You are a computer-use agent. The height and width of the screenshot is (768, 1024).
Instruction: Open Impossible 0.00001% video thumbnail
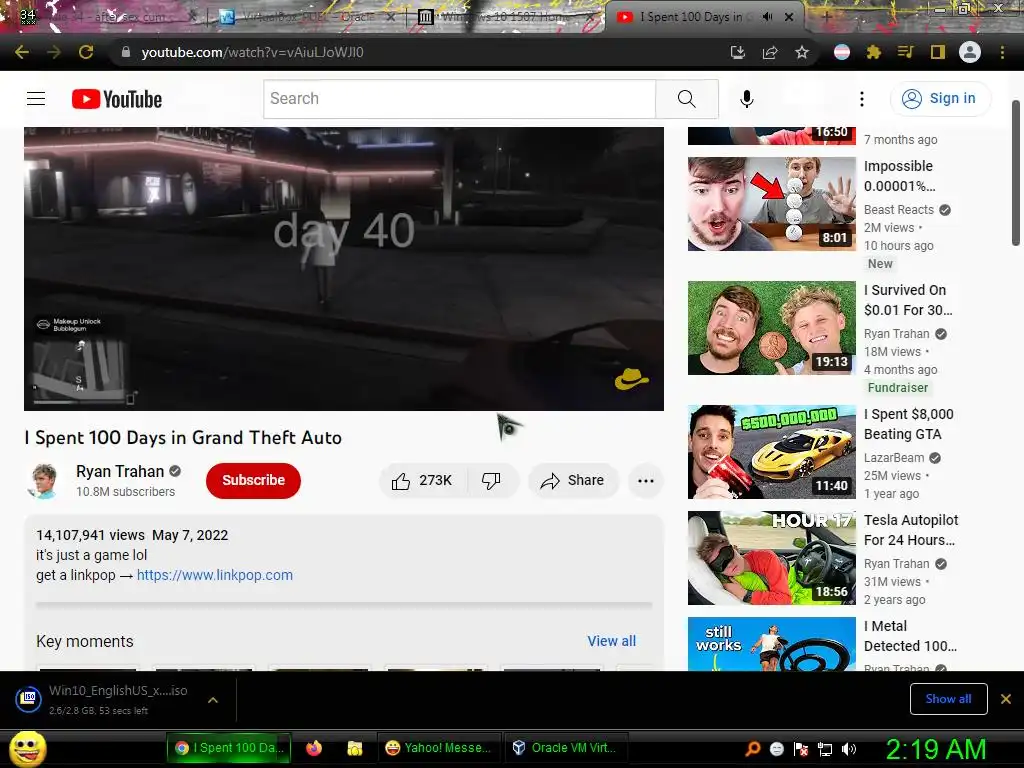point(771,204)
